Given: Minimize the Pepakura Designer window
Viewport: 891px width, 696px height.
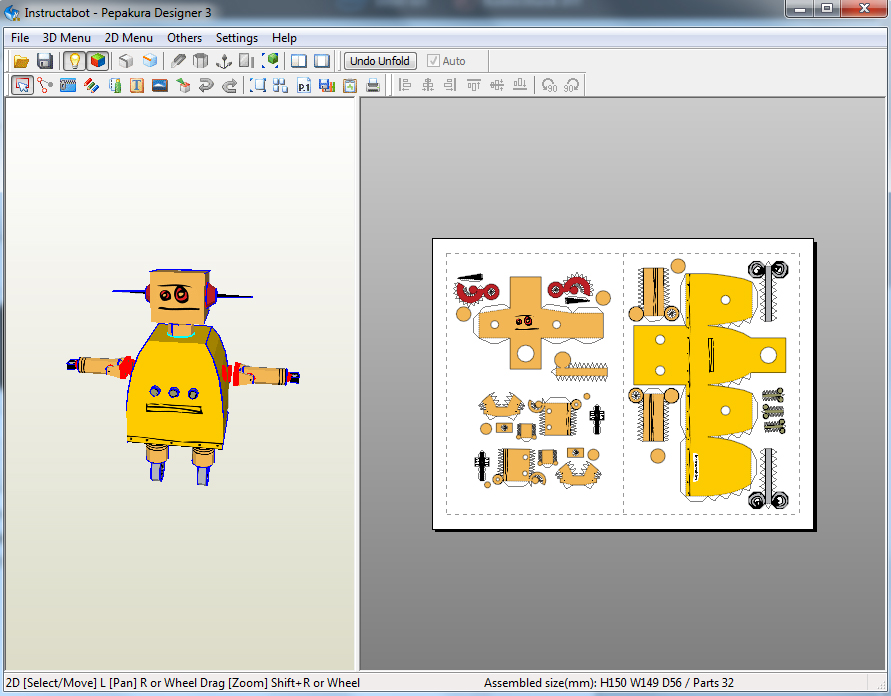Looking at the screenshot, I should 800,9.
